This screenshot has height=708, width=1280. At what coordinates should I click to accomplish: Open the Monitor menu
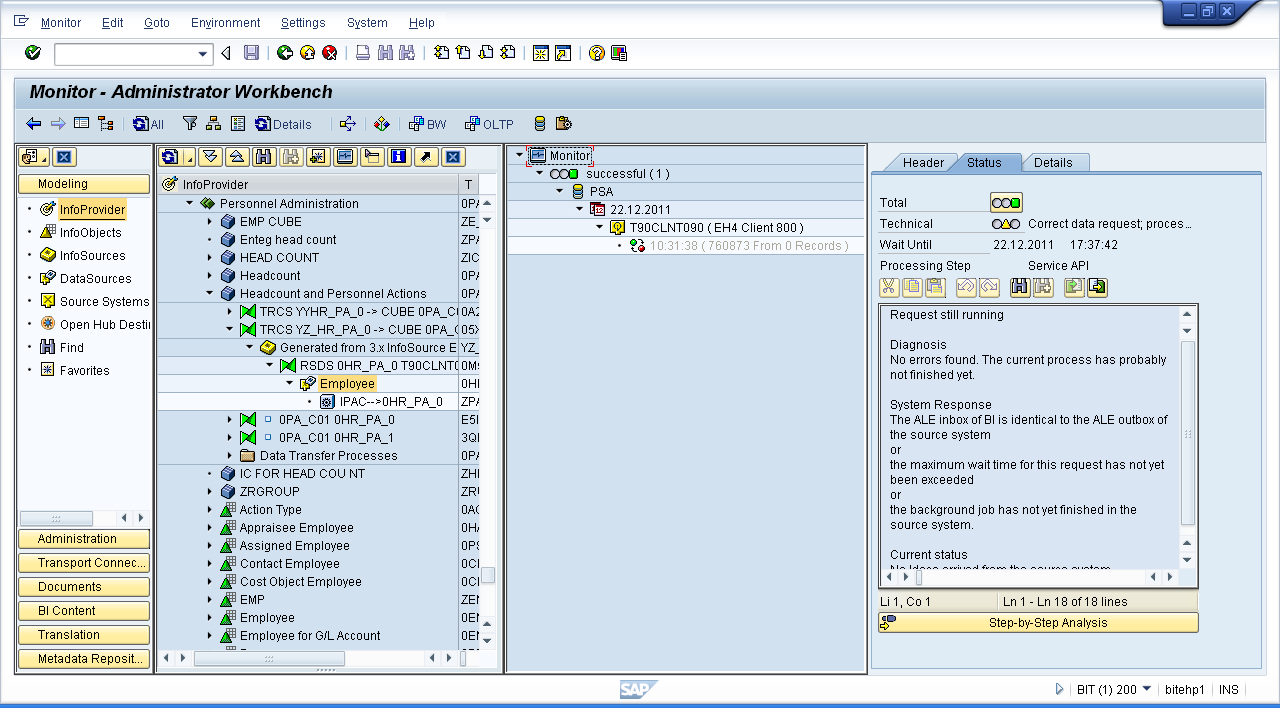[x=61, y=22]
